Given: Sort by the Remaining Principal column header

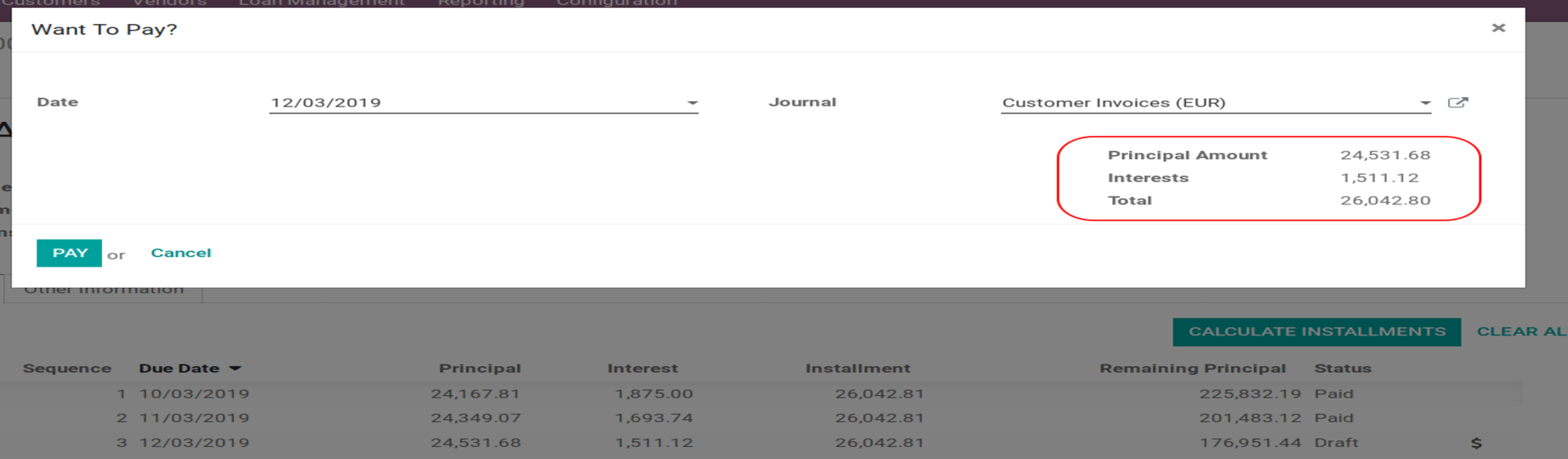Looking at the screenshot, I should [x=1192, y=369].
